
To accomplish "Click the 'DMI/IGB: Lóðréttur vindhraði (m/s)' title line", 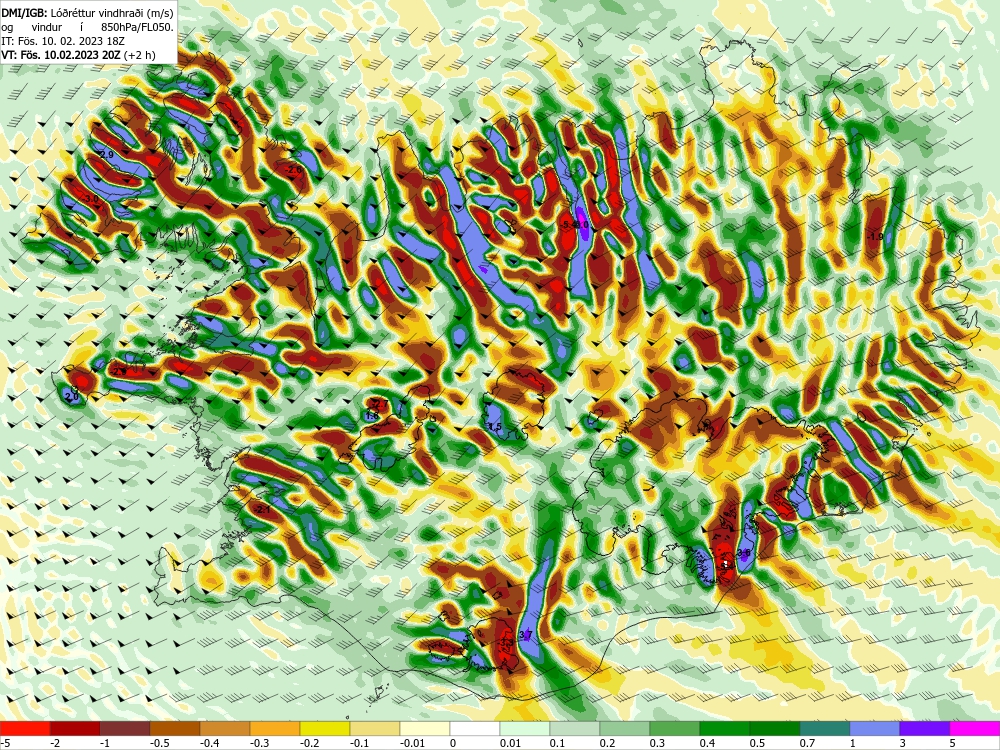I will pos(87,12).
